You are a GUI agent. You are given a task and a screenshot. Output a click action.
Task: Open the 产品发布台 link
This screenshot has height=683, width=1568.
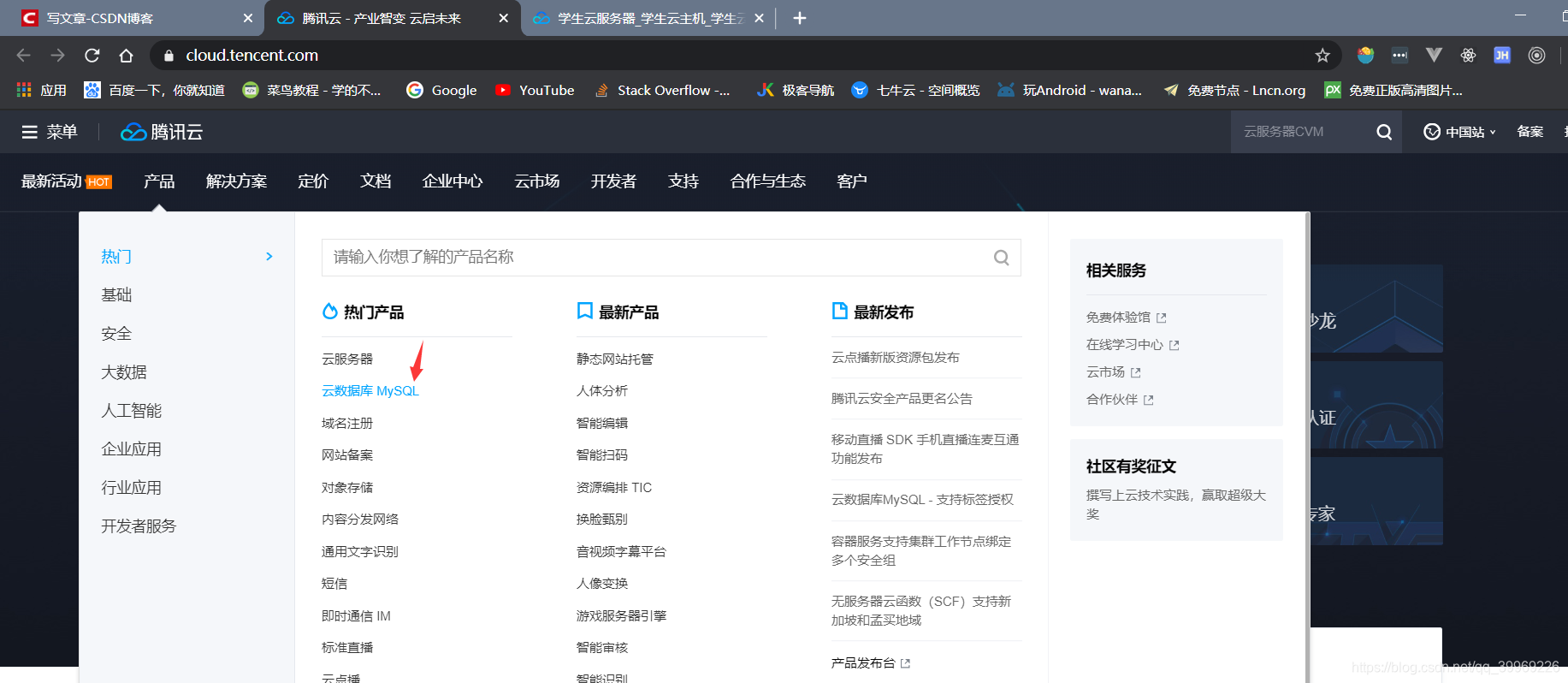pos(871,663)
